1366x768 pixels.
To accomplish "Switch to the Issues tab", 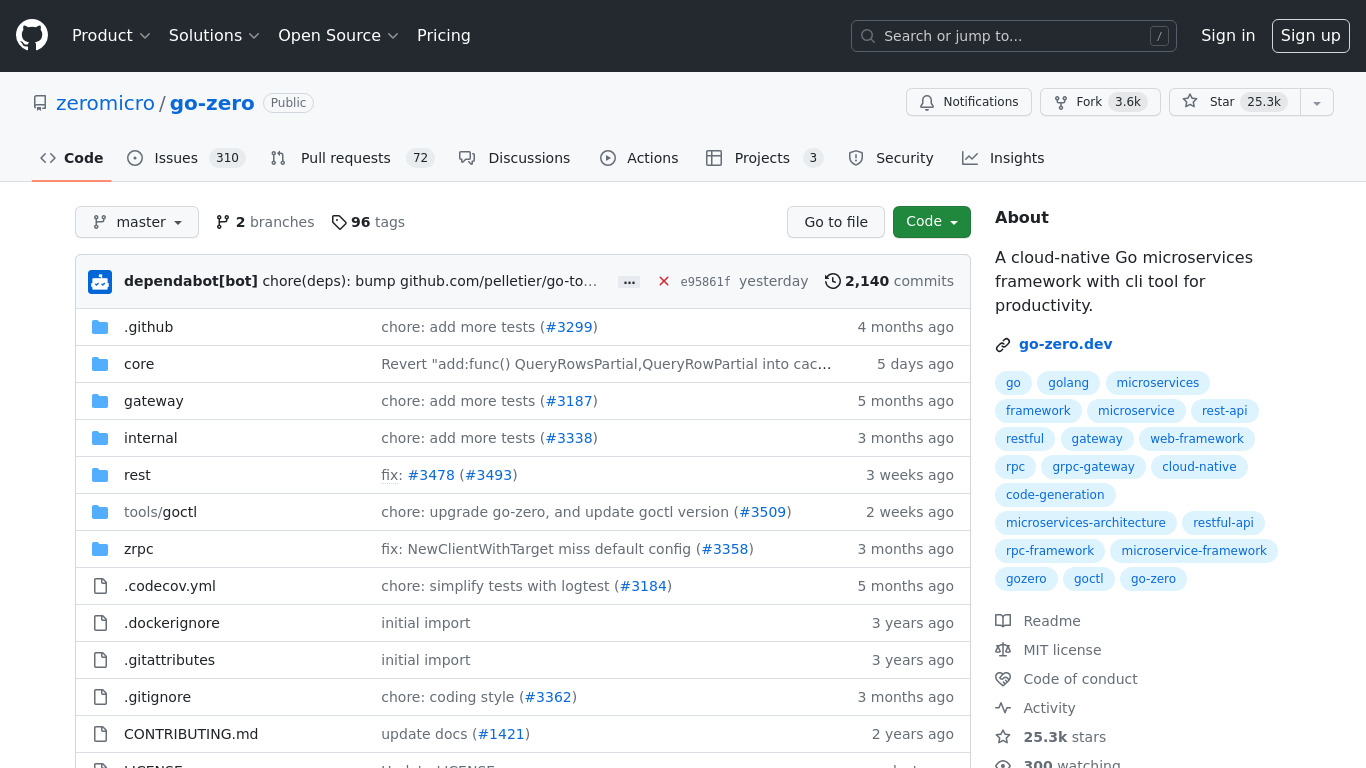I will tap(186, 158).
